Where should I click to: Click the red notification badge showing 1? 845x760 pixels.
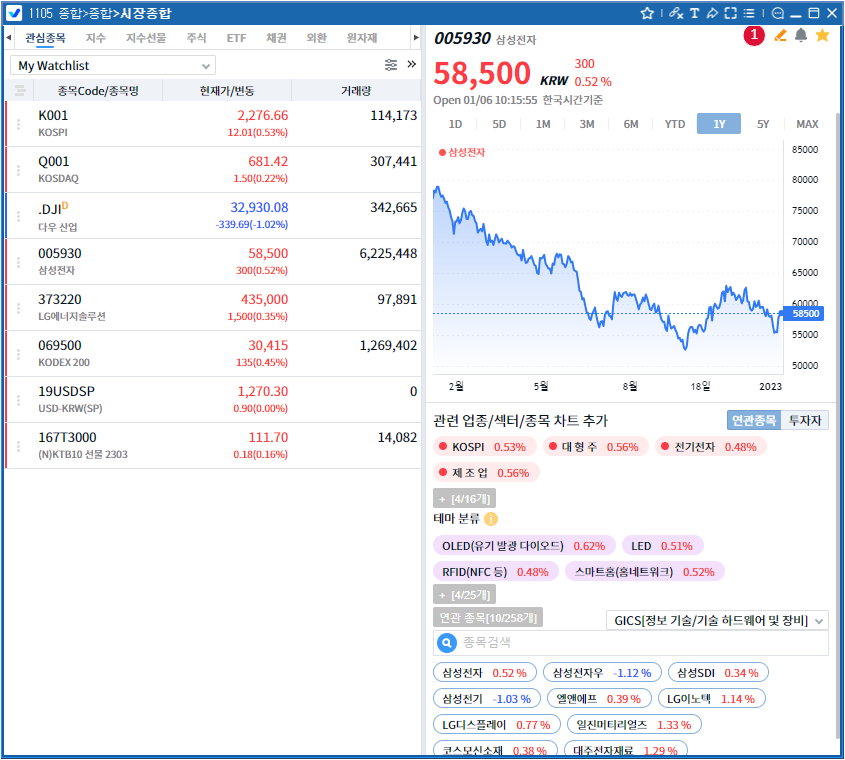pos(753,36)
